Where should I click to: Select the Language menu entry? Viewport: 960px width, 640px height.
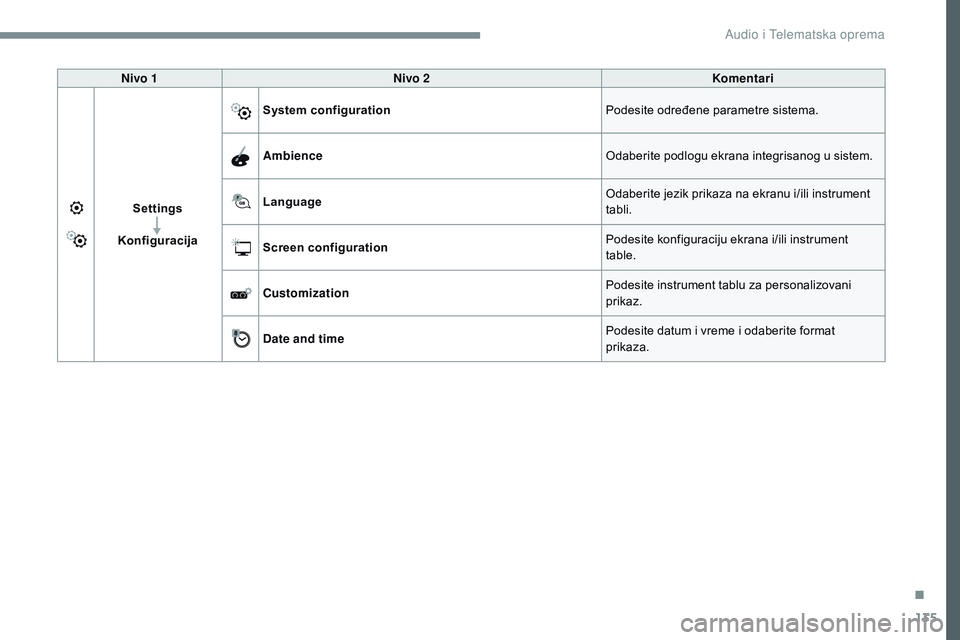click(292, 202)
